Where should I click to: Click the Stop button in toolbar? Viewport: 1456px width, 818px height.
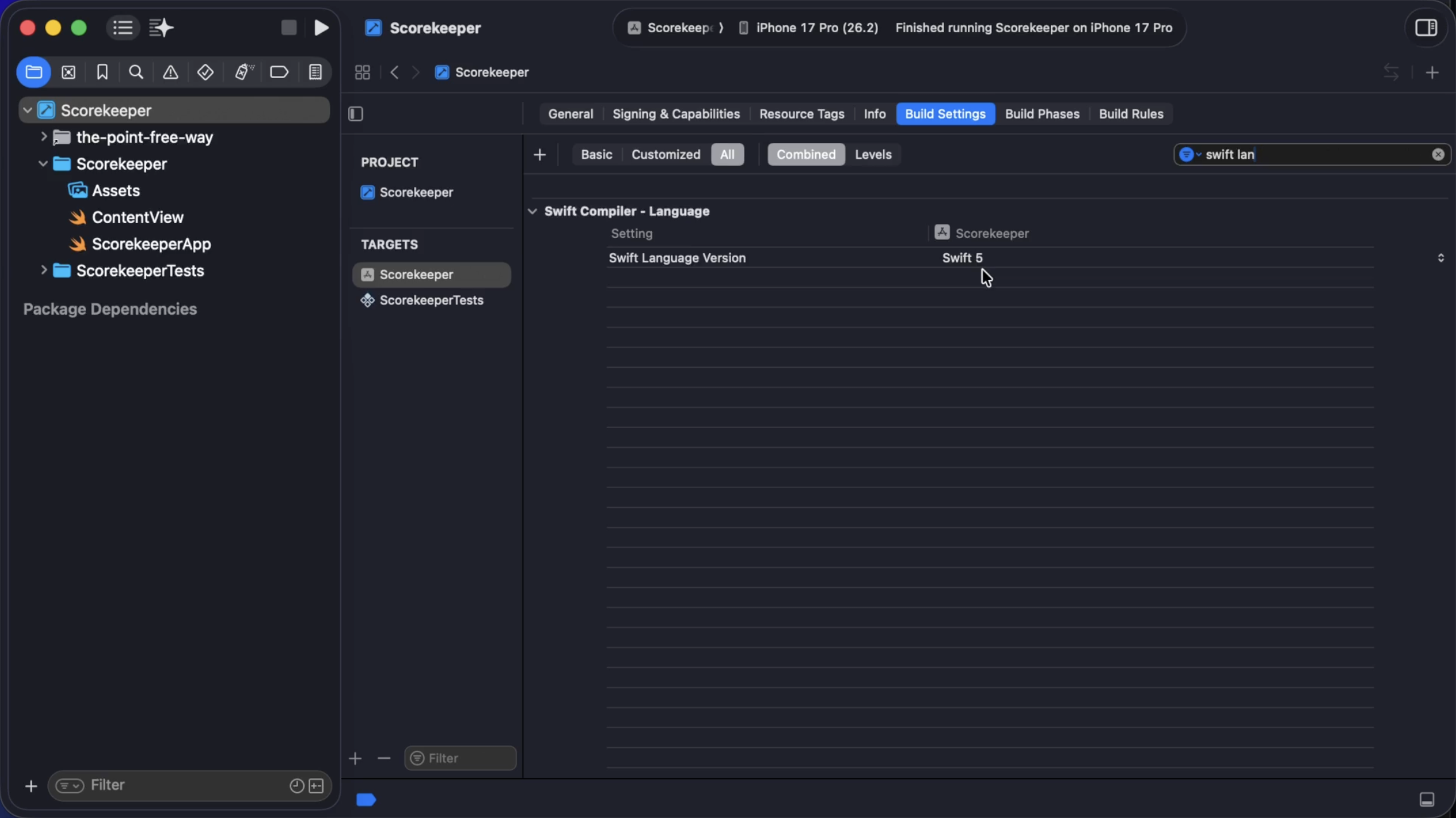[x=289, y=28]
